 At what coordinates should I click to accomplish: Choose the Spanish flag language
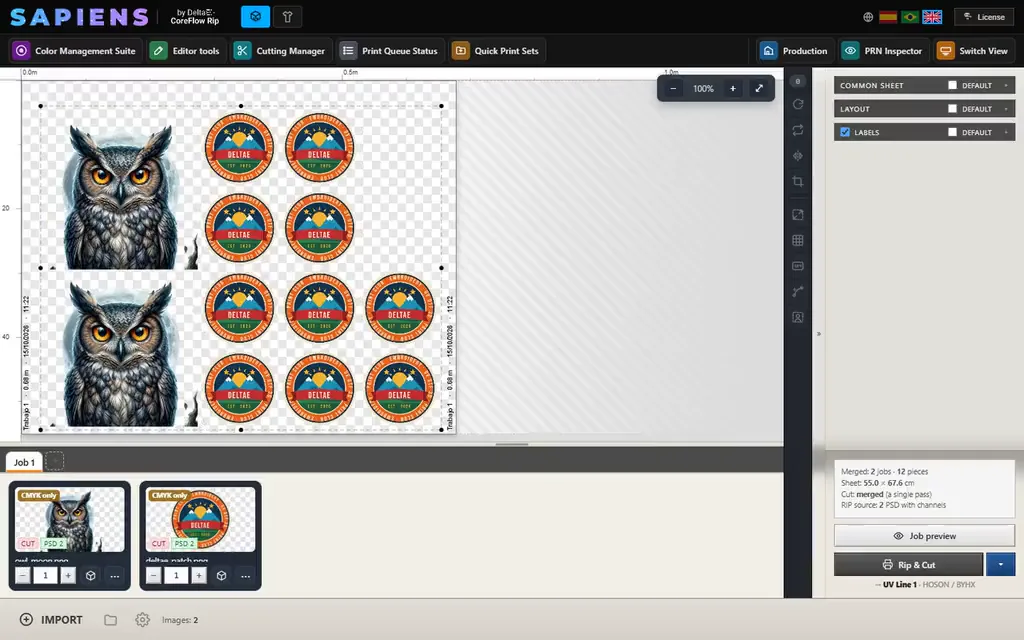click(888, 17)
